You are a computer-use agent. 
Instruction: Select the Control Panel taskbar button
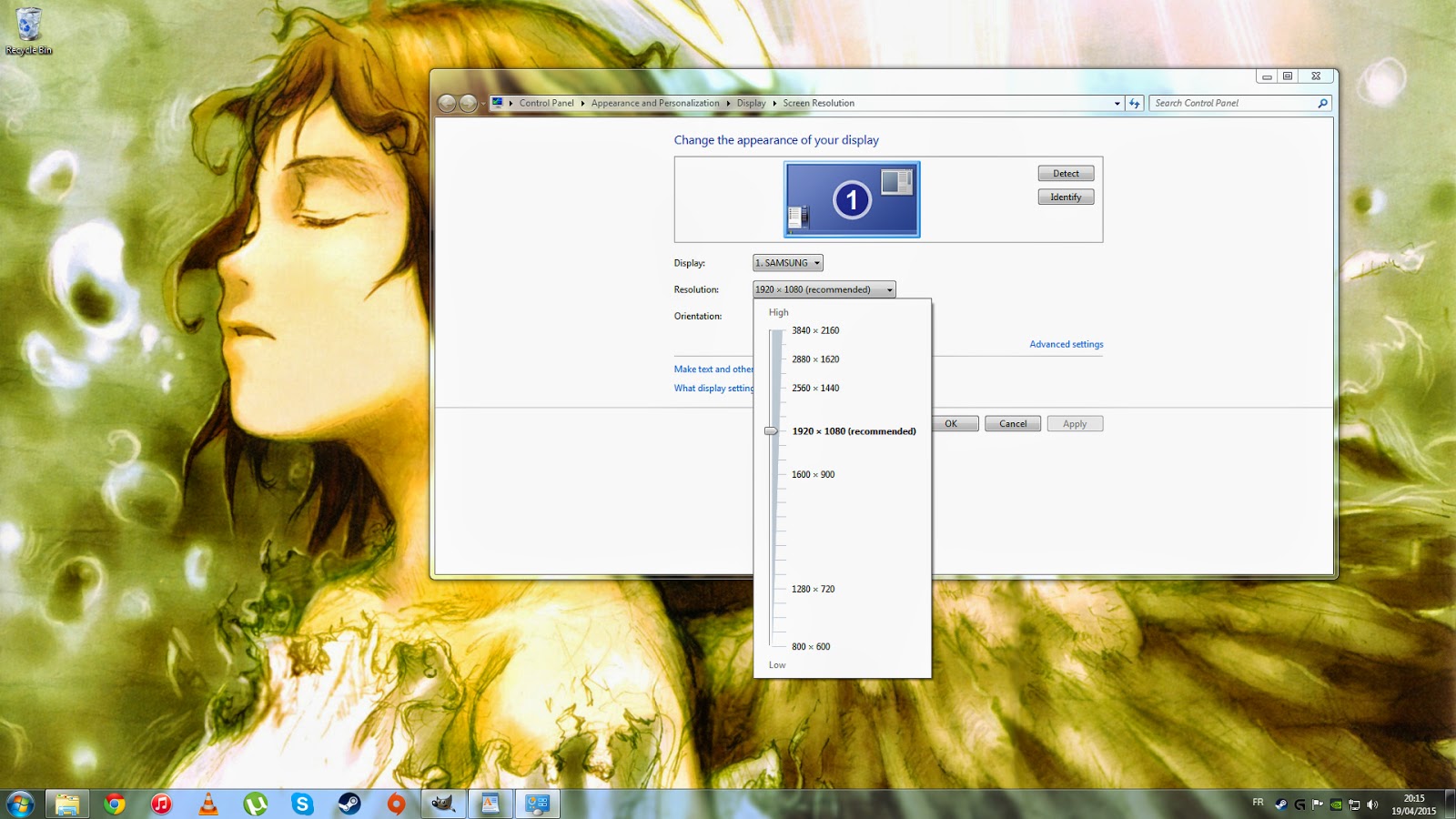(538, 804)
